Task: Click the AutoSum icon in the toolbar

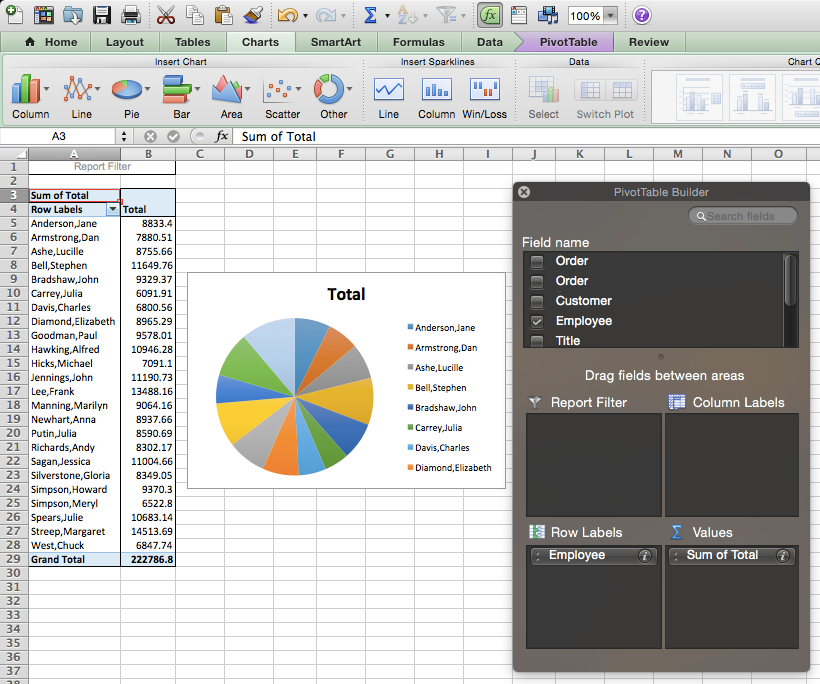Action: click(373, 14)
